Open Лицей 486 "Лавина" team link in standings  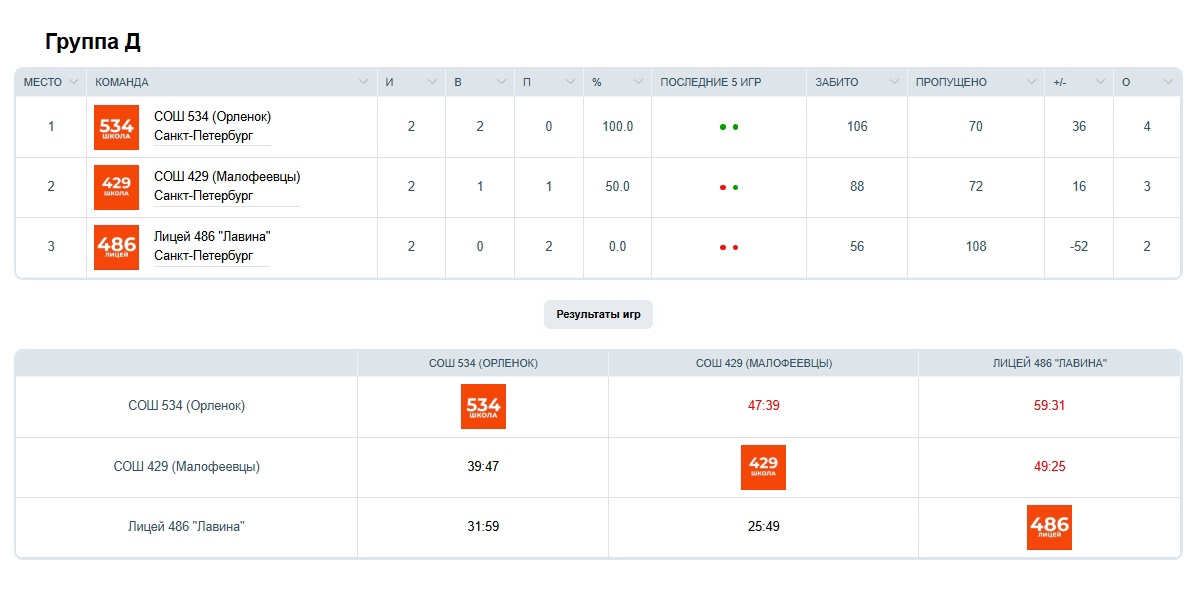click(x=212, y=237)
